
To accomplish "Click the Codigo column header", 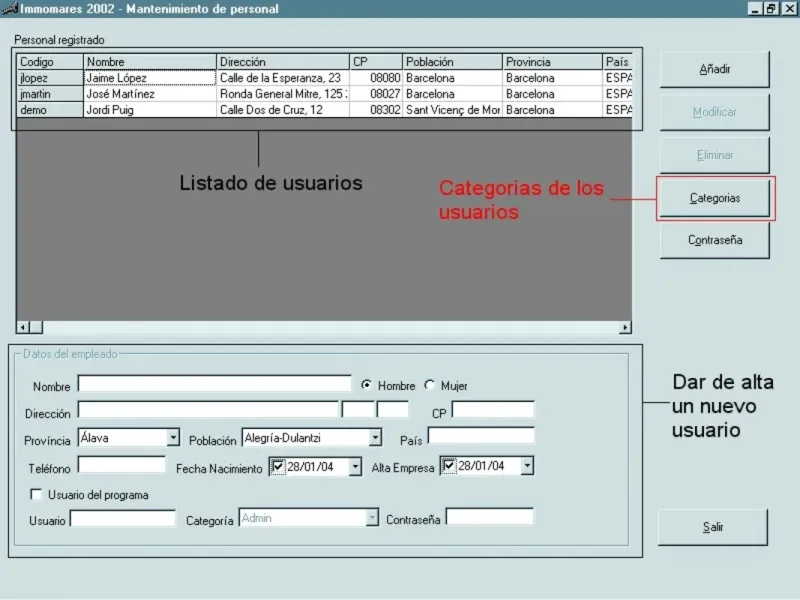I will [49, 62].
